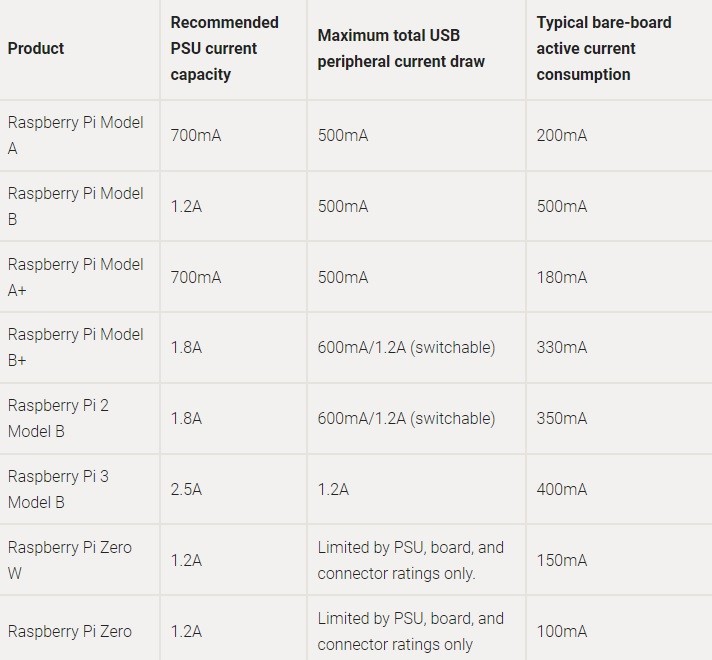Click the Maximum total USB peripheral header

(x=401, y=48)
